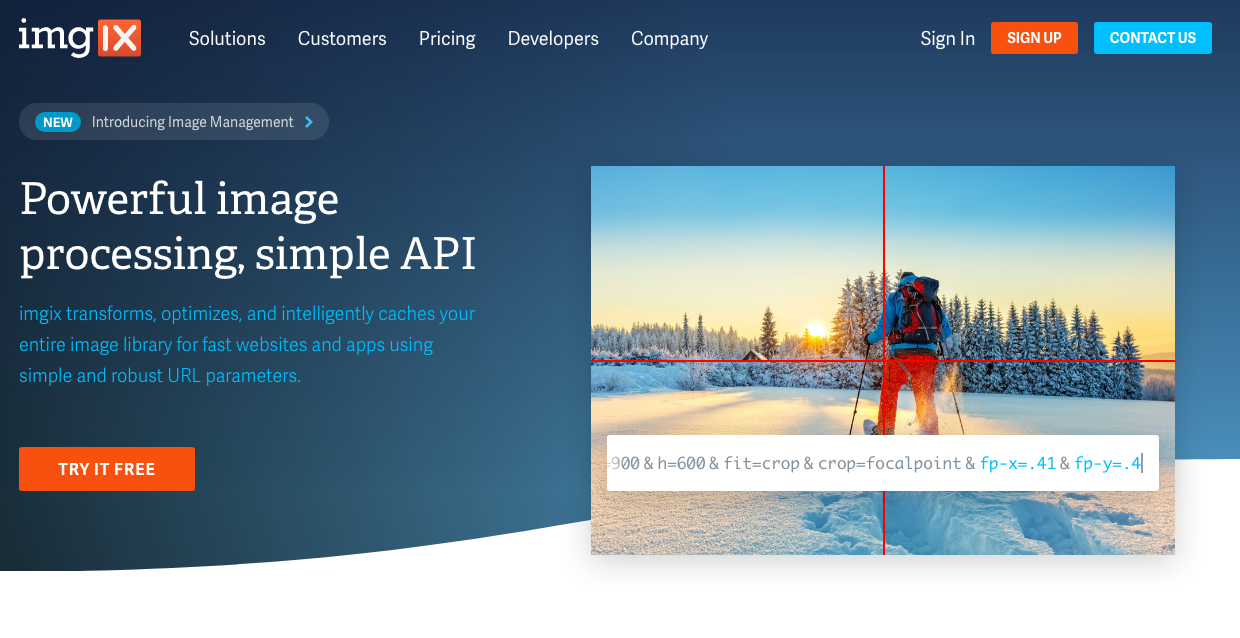Click the setting sun in the hero photo

coord(815,329)
